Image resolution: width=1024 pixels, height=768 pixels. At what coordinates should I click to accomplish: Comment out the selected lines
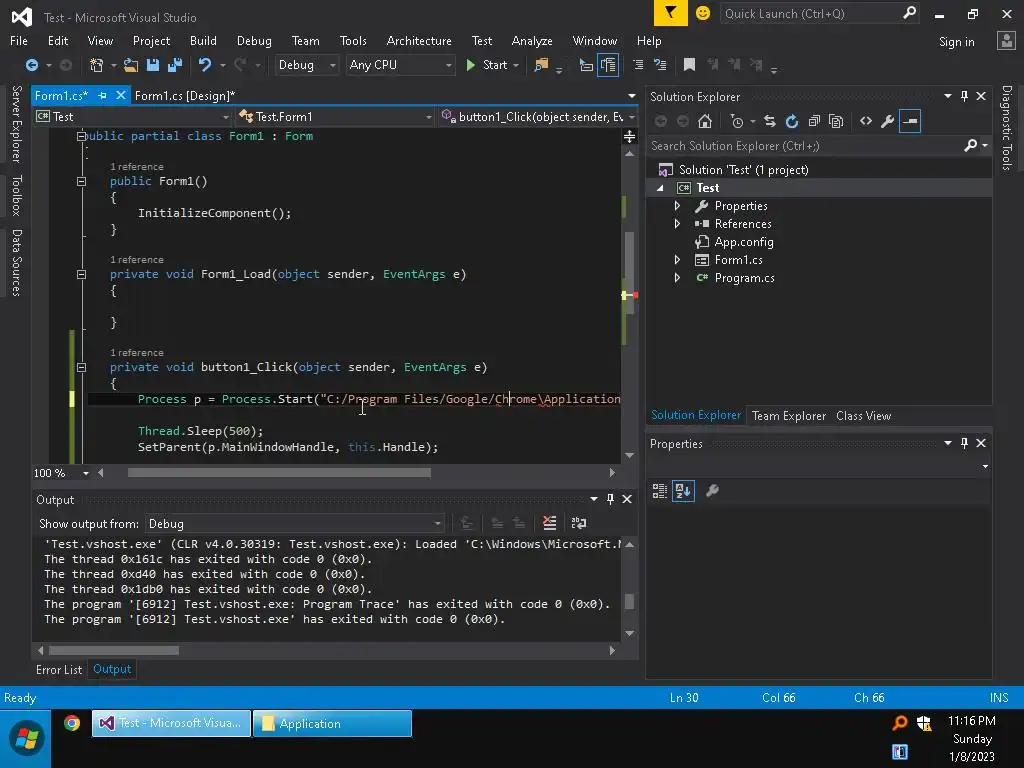pos(638,65)
